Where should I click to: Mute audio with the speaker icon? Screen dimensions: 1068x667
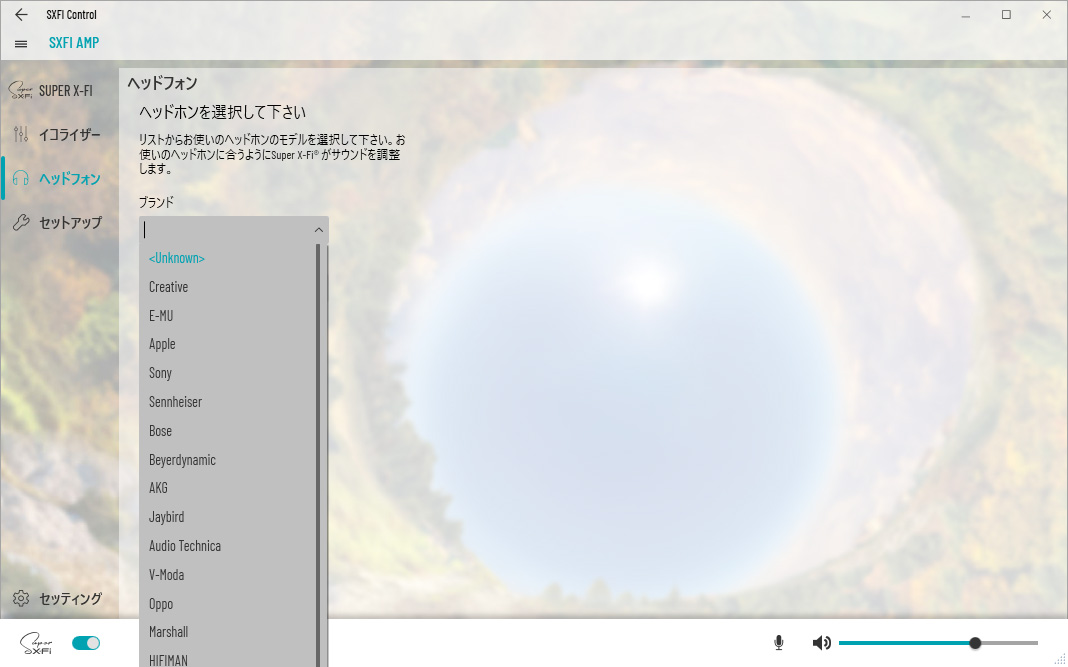point(821,642)
